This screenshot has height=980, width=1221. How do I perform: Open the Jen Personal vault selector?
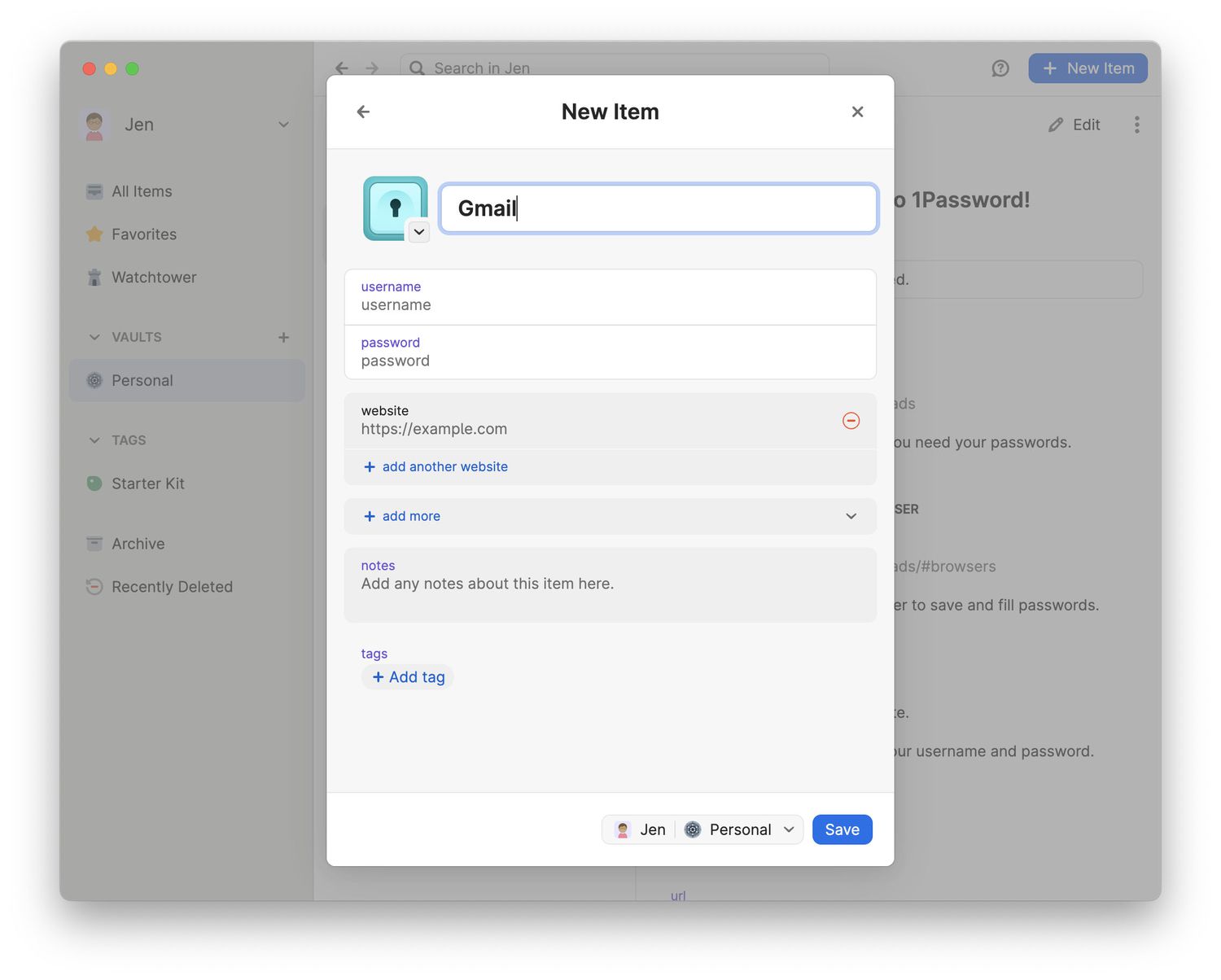point(702,829)
